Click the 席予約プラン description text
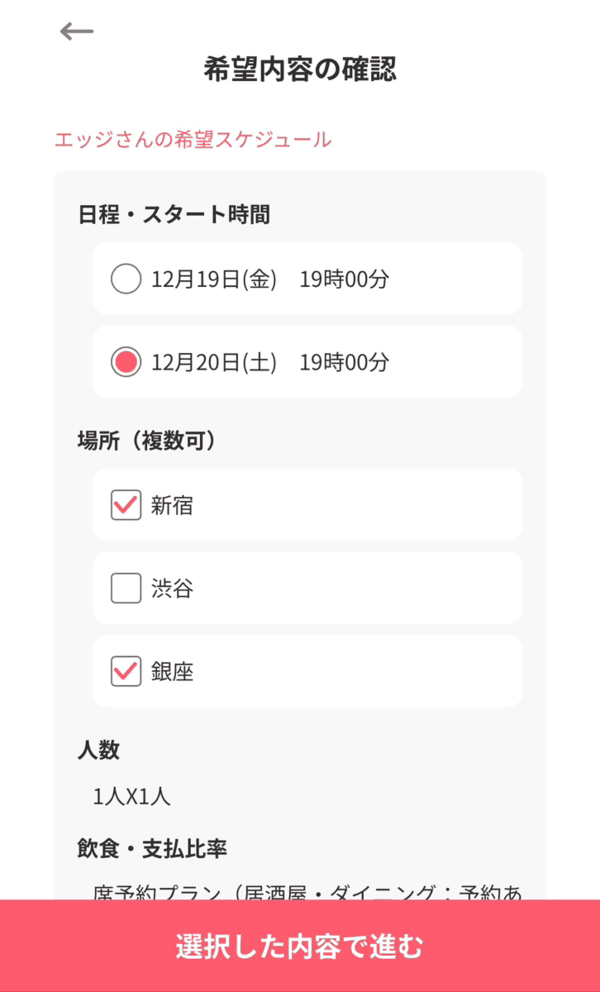Viewport: 600px width, 992px height. coord(307,891)
